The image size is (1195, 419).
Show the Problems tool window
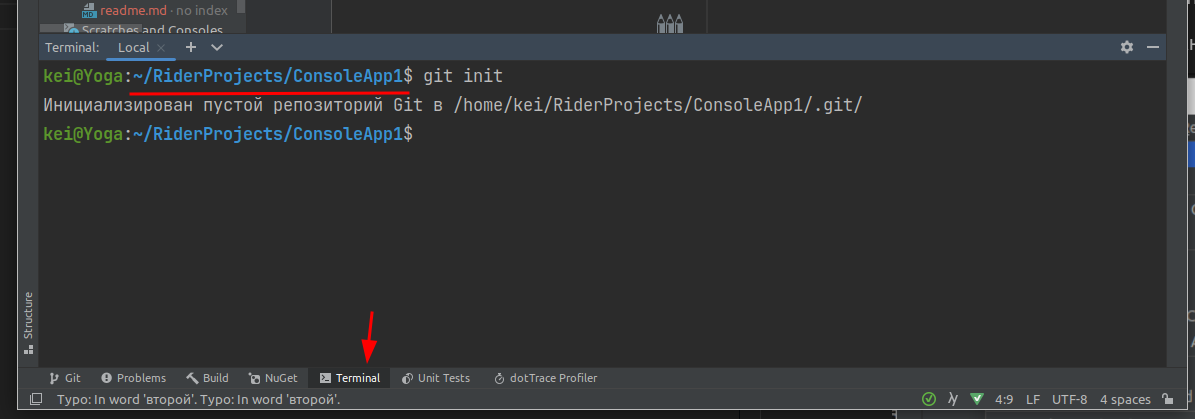click(132, 378)
